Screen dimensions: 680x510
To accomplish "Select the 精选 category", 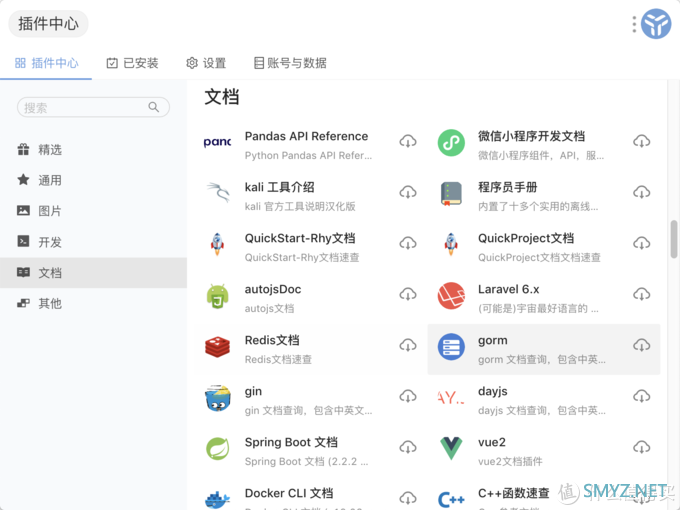I will pos(93,150).
